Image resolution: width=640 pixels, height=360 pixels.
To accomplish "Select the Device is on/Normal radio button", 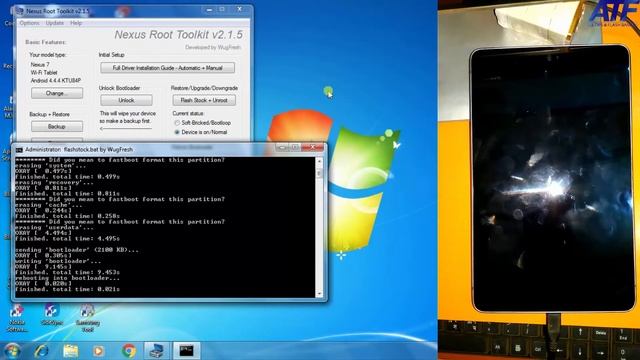I will pos(177,132).
